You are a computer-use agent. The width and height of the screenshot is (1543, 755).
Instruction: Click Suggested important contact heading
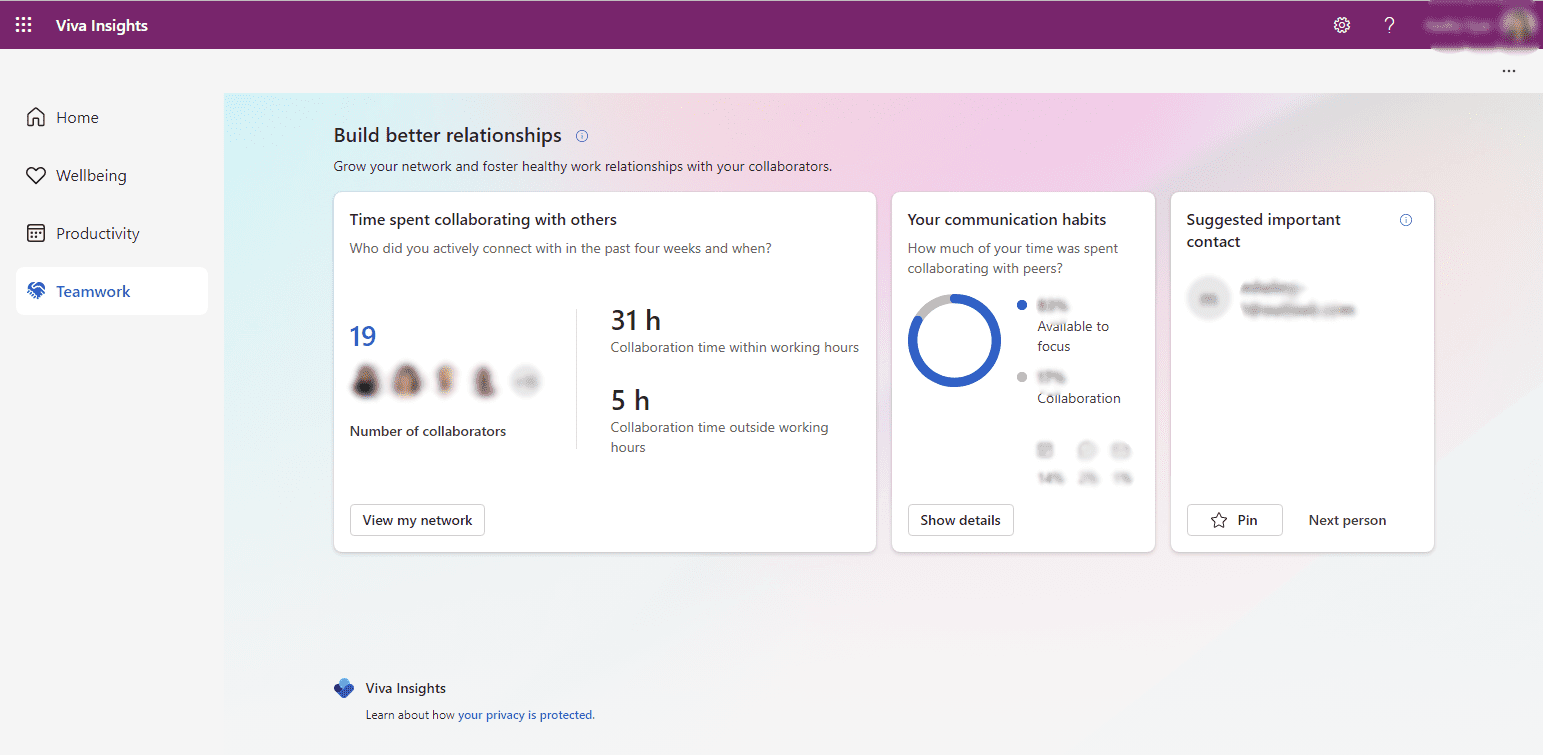pos(1264,230)
